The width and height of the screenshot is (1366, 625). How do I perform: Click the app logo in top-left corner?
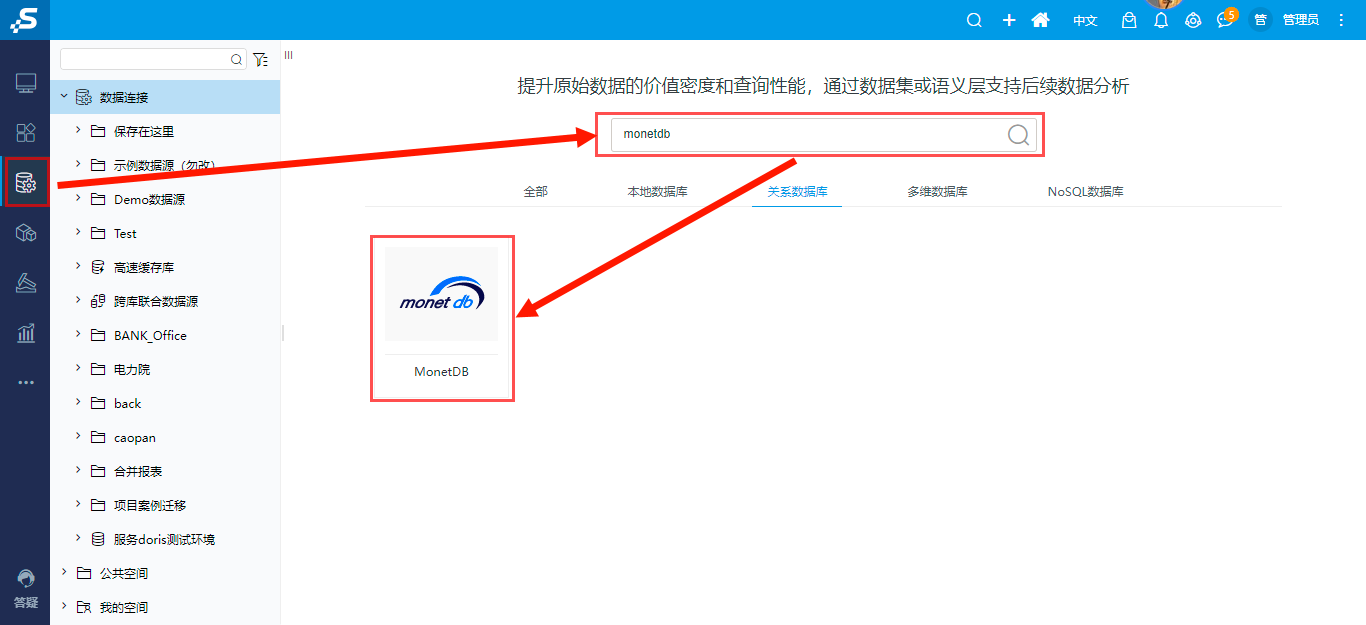[x=24, y=19]
